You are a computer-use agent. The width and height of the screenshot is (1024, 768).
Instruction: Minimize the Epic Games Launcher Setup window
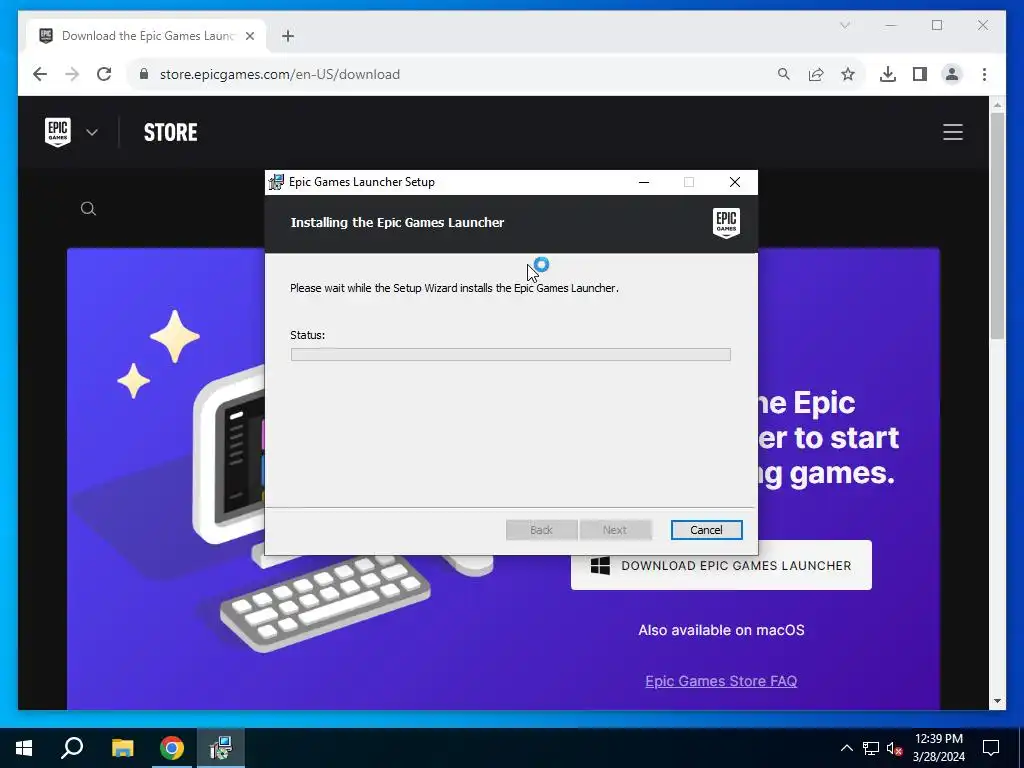644,182
